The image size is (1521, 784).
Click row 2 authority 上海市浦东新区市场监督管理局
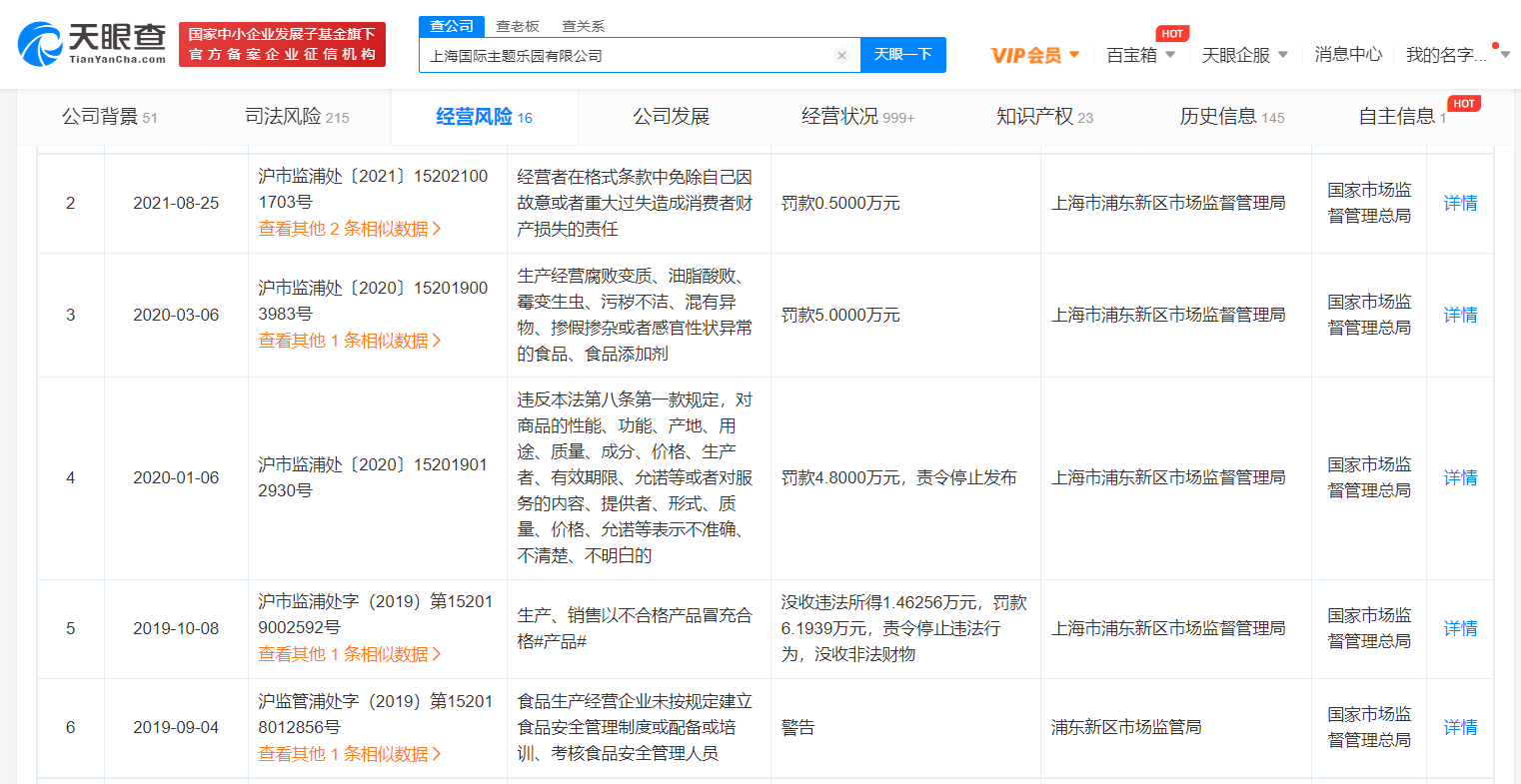pyautogui.click(x=1168, y=203)
